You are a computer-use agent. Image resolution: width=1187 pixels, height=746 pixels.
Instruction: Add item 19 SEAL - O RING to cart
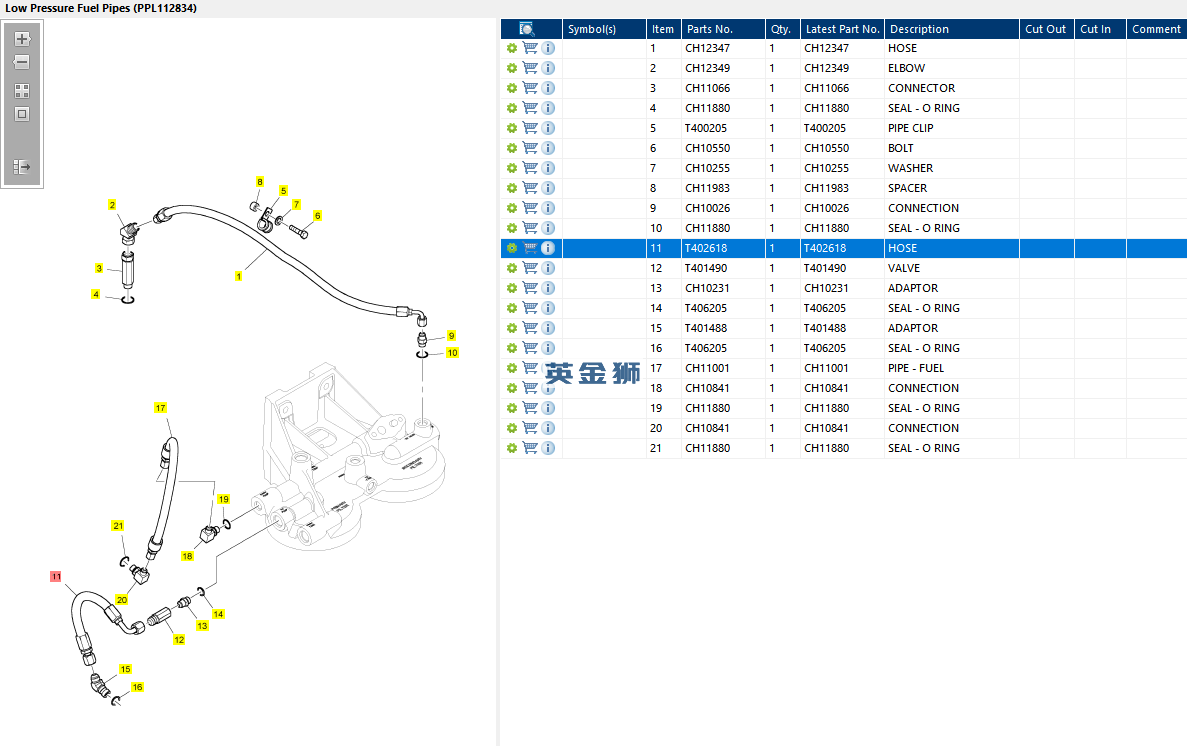pos(530,408)
